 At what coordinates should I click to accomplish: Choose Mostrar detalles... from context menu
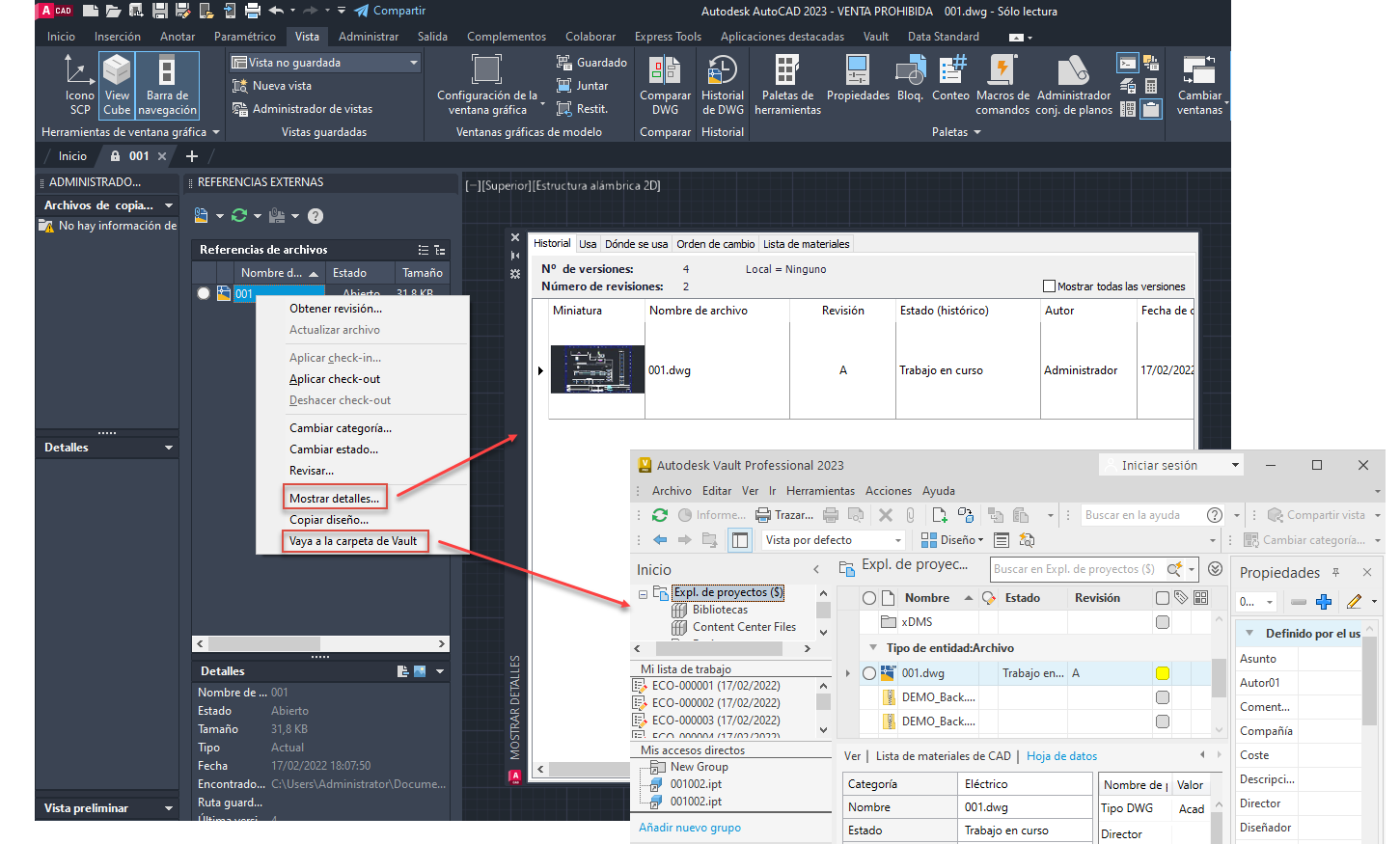[x=335, y=499]
